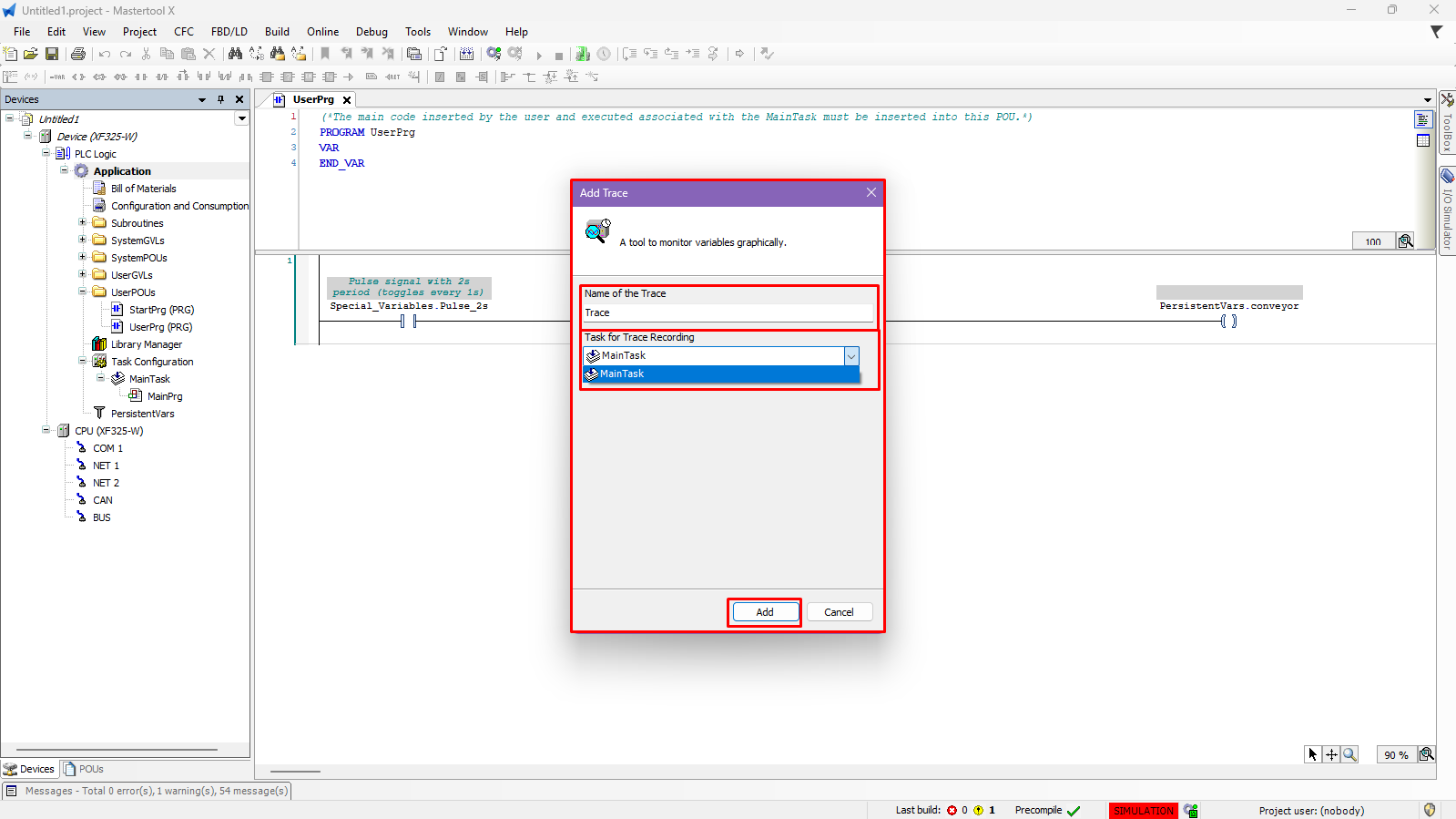Viewport: 1456px width, 819px height.
Task: Click the Save project icon in toolbar
Action: pyautogui.click(x=52, y=54)
